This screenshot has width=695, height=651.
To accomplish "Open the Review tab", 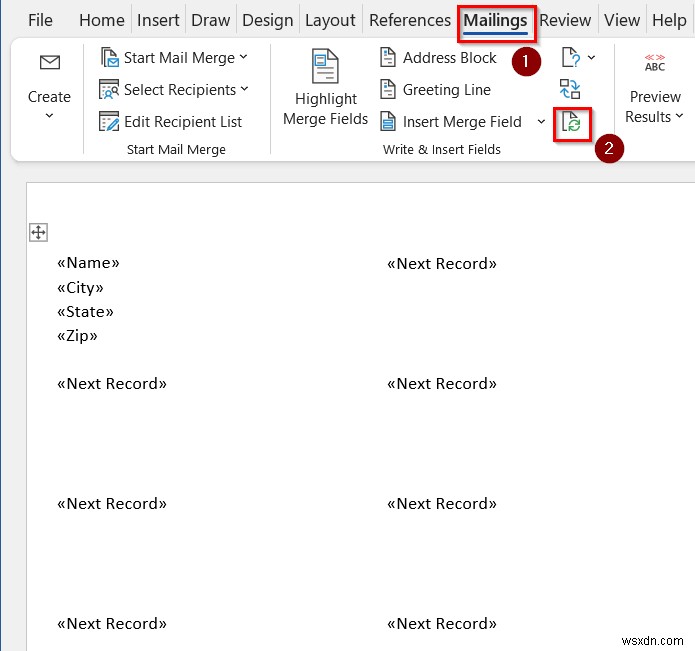I will click(565, 20).
